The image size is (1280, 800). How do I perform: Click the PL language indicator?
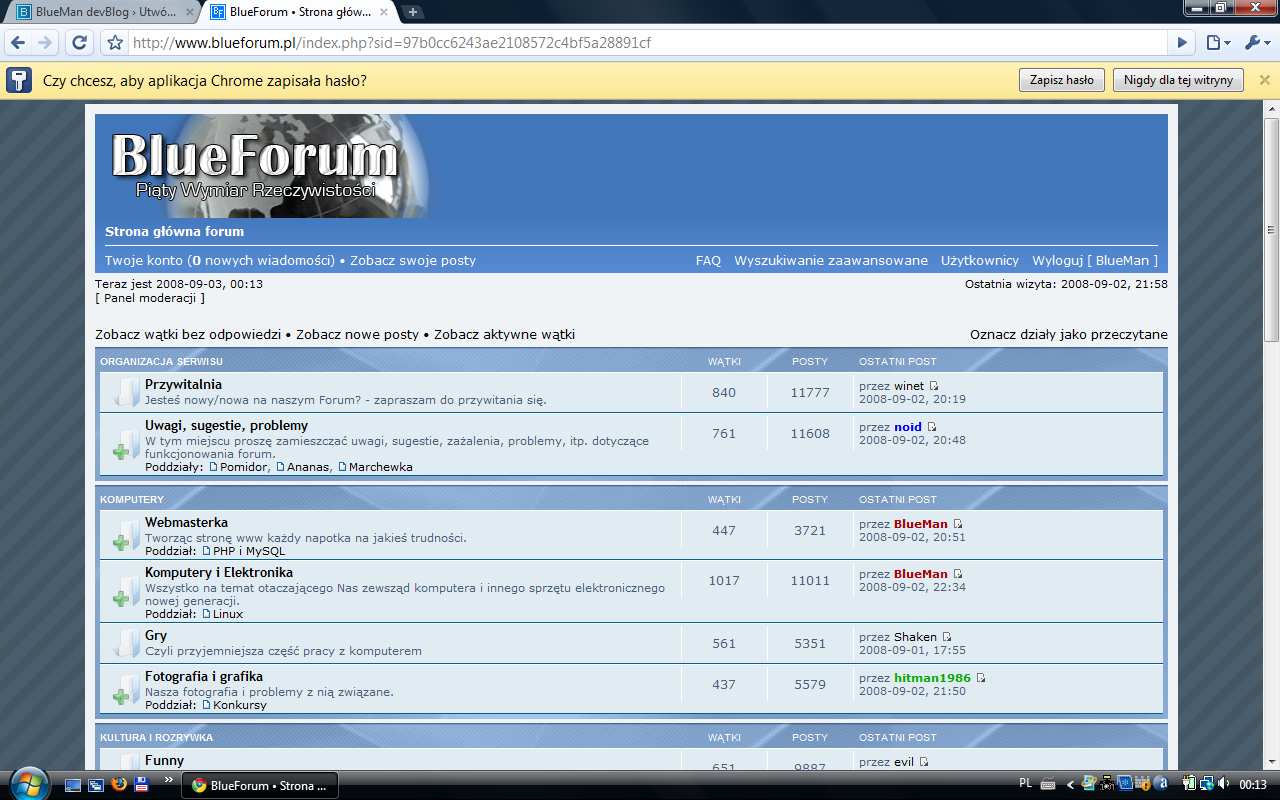pyautogui.click(x=1025, y=784)
